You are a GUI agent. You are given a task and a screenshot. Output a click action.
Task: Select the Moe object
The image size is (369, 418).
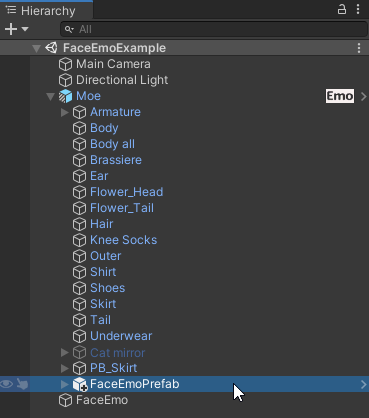[88, 96]
